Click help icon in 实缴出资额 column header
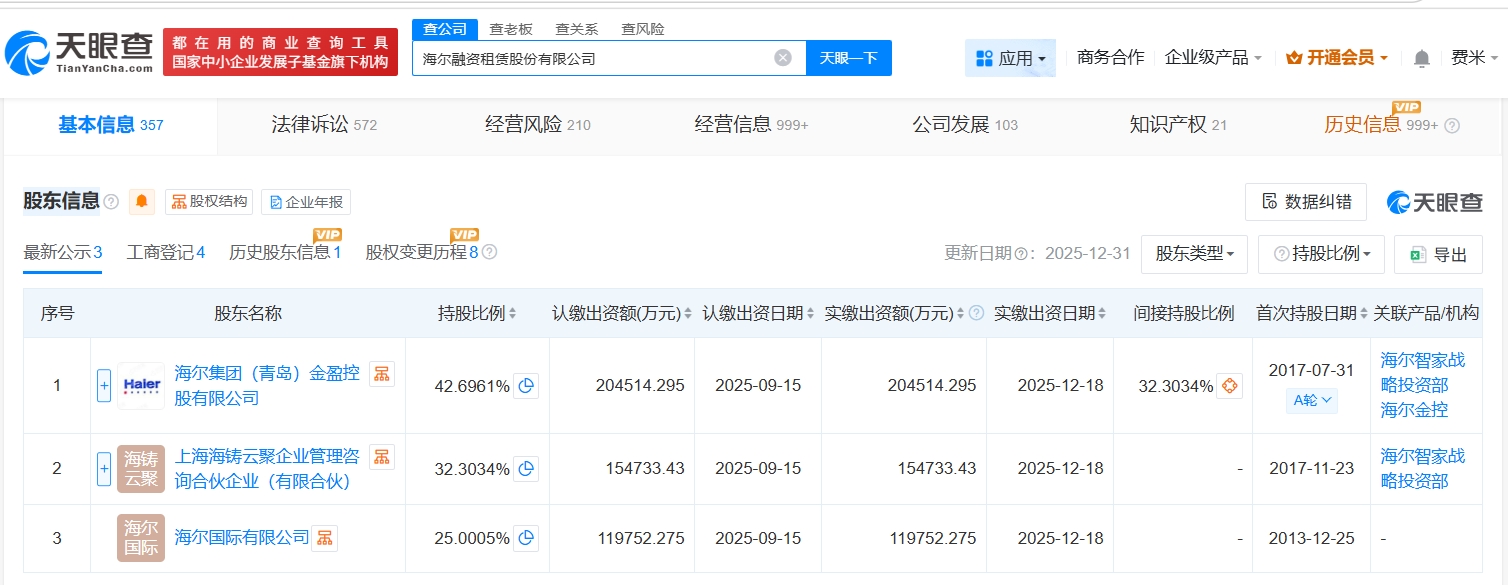Viewport: 1508px width, 585px height. 976,314
